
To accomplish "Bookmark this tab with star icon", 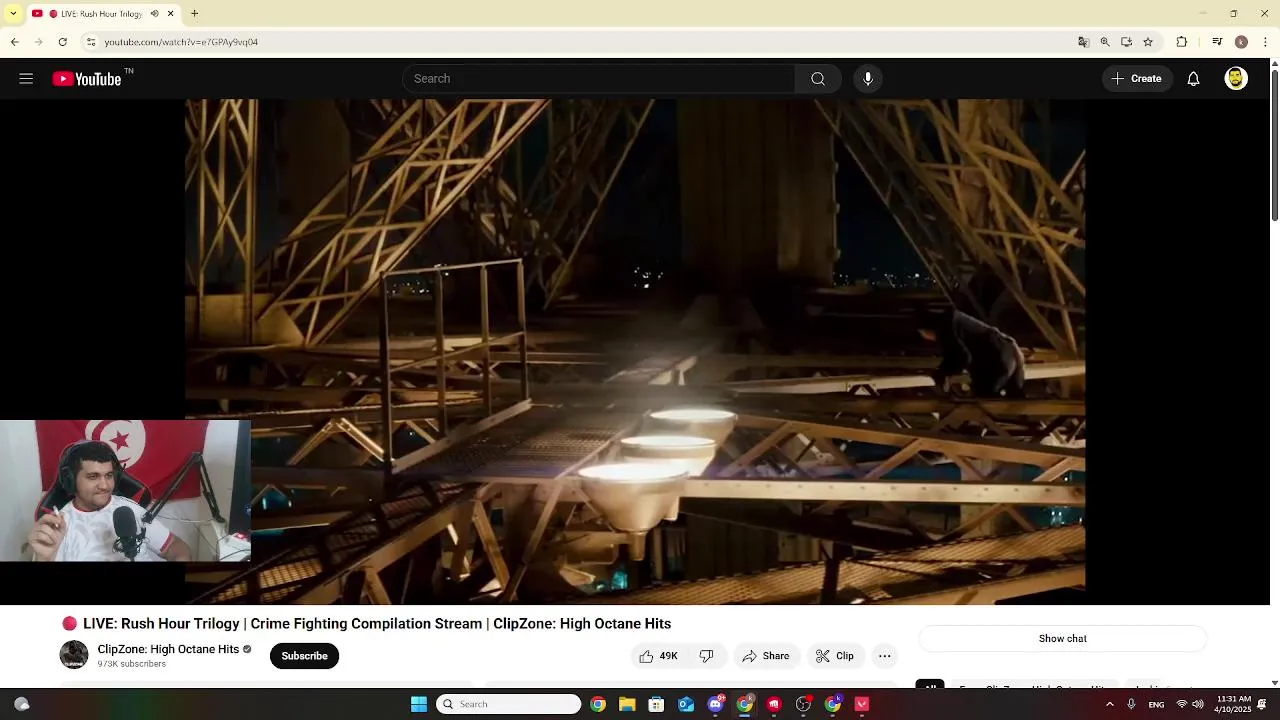I will (x=1148, y=42).
